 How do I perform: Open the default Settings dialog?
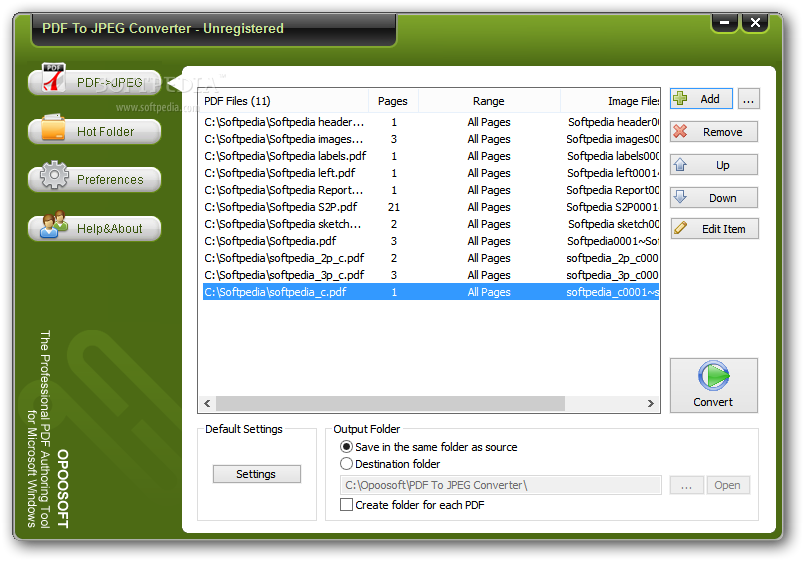[x=256, y=474]
